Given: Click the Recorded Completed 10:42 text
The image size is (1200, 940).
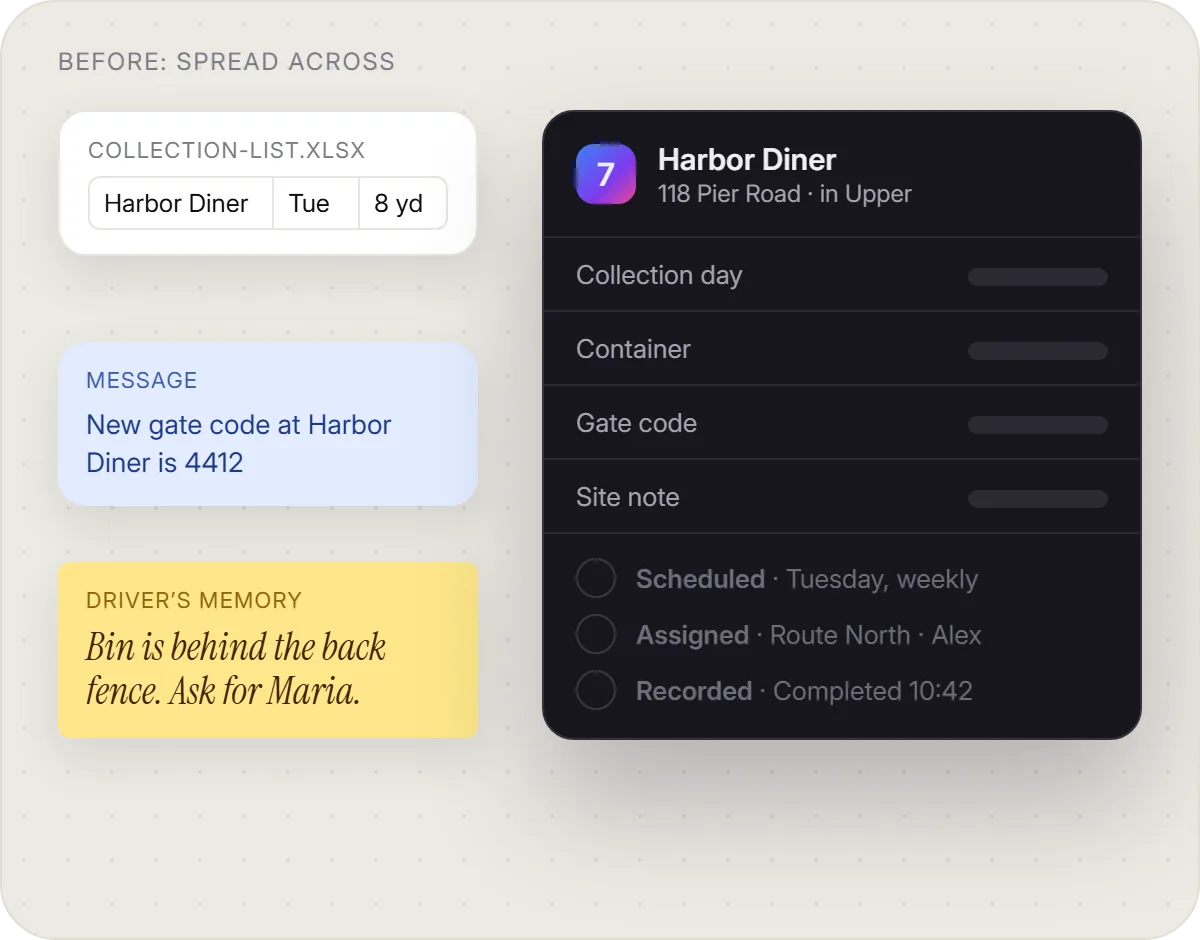Looking at the screenshot, I should (x=804, y=691).
